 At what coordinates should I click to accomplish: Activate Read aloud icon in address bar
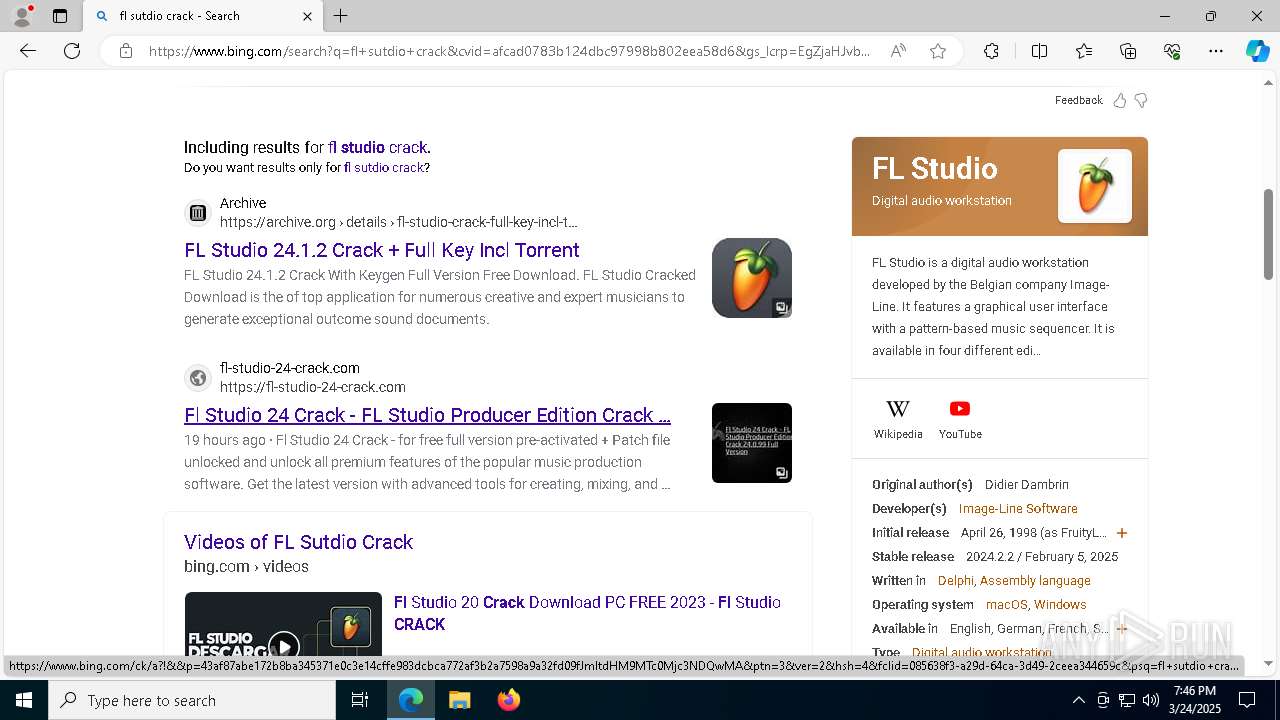(898, 51)
